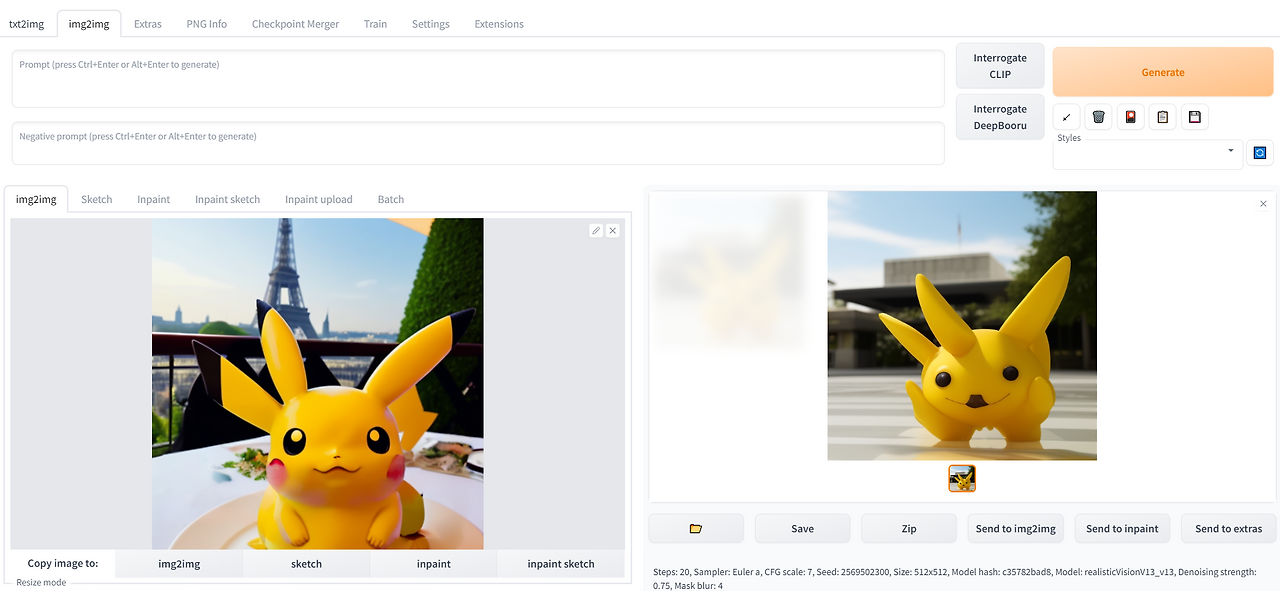
Task: Click the Prompt text field
Action: pos(478,79)
